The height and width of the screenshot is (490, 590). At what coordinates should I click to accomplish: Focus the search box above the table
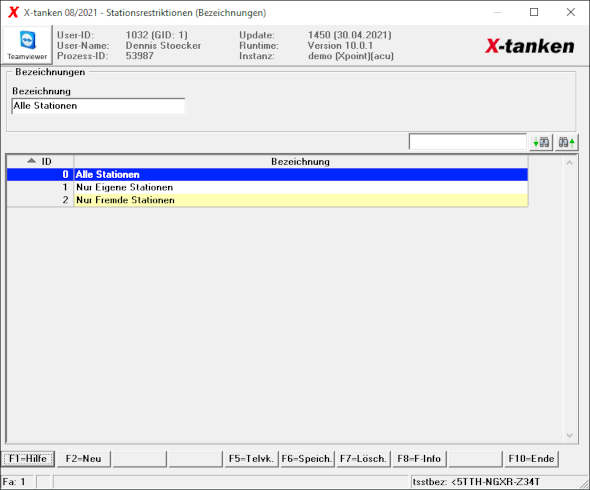468,142
